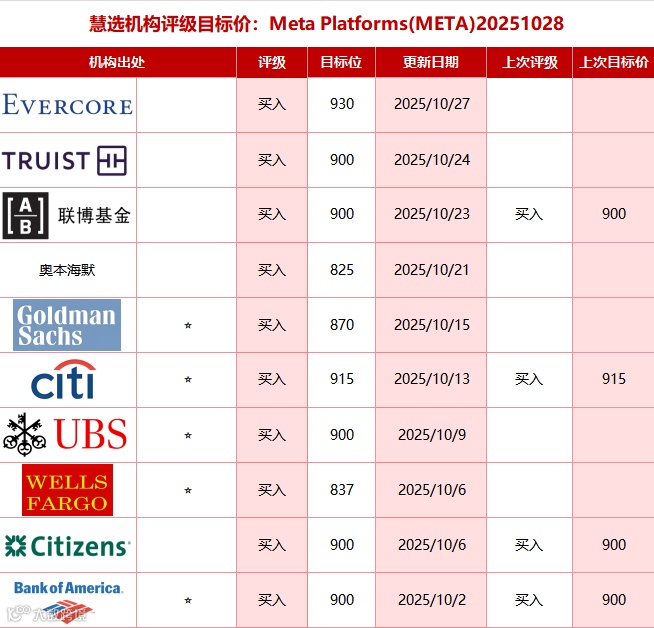Click 上次评级 买入 in the Citi row
The image size is (654, 628).
point(529,379)
